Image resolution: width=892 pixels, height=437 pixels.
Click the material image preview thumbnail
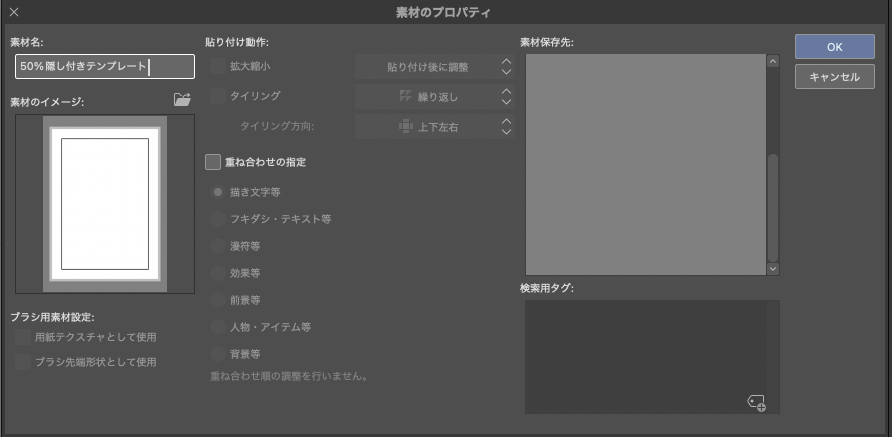point(105,203)
